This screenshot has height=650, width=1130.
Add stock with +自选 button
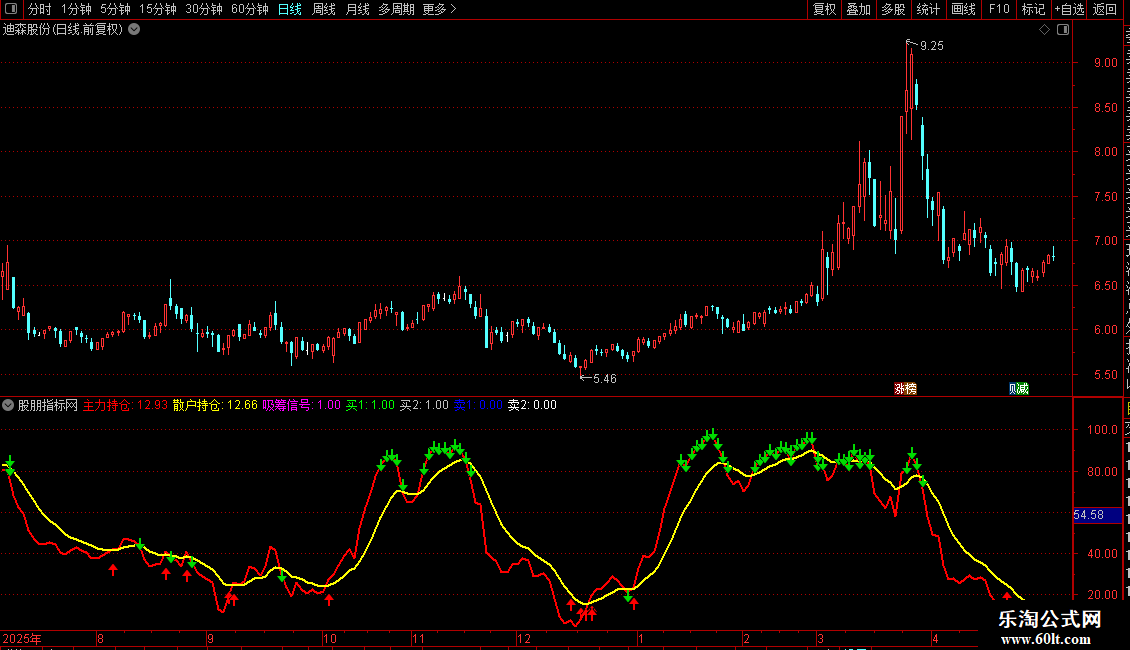[x=1069, y=9]
